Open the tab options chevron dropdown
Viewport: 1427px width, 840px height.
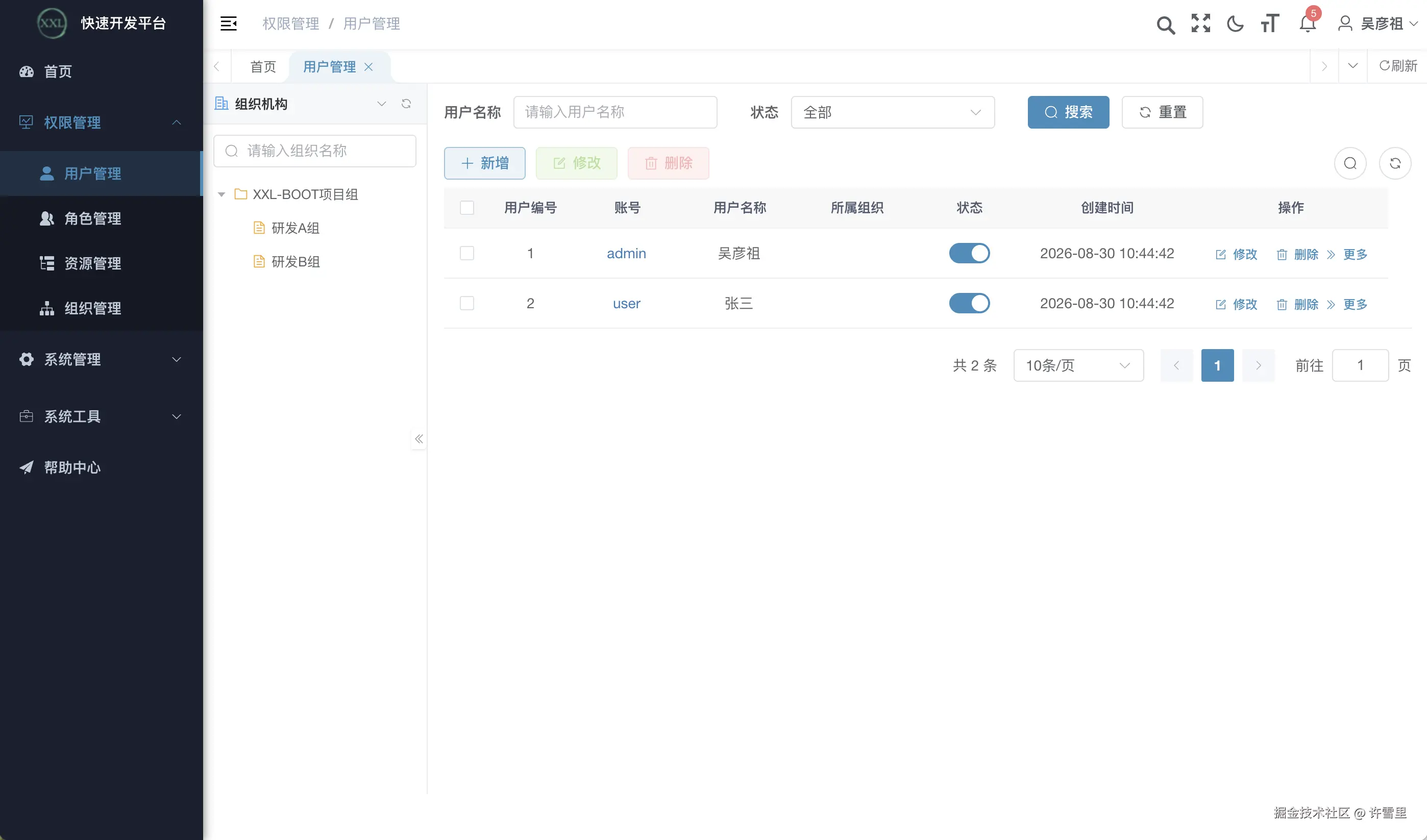coord(1352,66)
